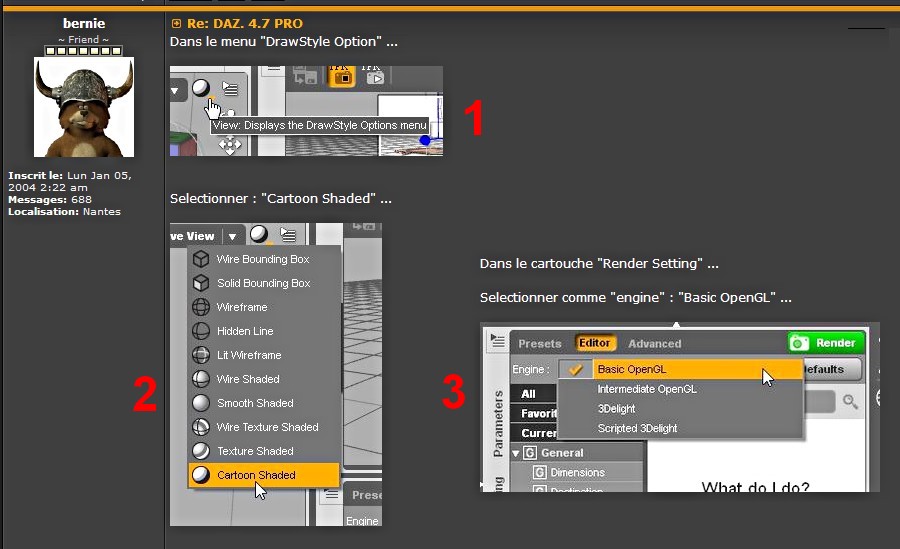Click the search magnifier icon in Render Settings
The width and height of the screenshot is (900, 549).
[x=850, y=402]
